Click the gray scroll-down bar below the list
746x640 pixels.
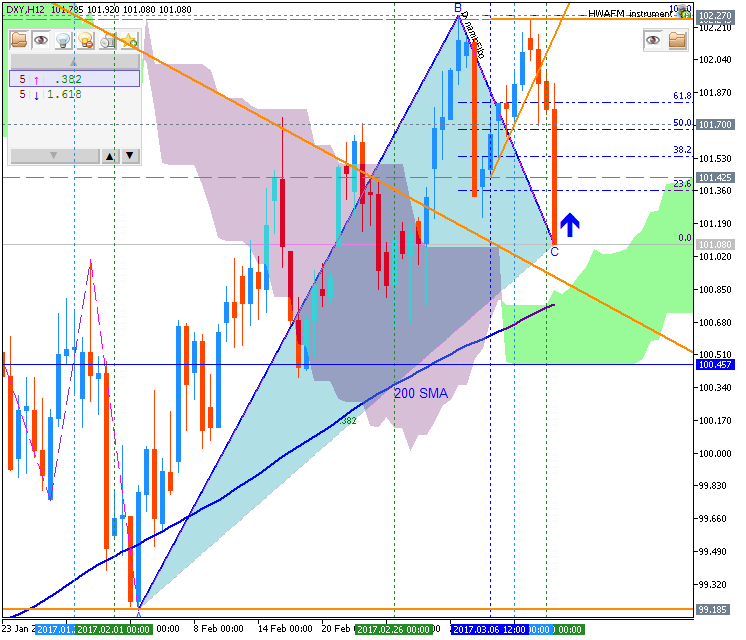point(55,156)
